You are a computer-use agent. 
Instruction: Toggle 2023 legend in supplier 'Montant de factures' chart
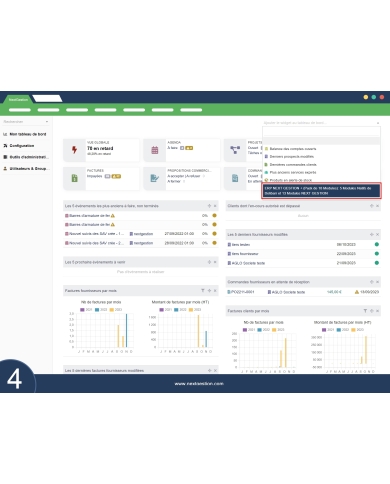click(195, 310)
